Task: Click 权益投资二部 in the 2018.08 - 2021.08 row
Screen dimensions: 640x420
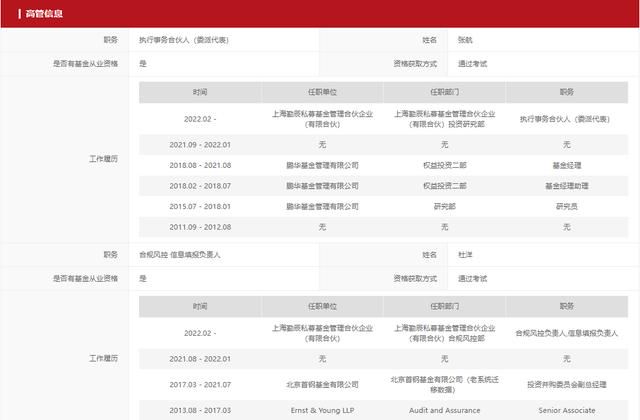Action: (x=444, y=165)
